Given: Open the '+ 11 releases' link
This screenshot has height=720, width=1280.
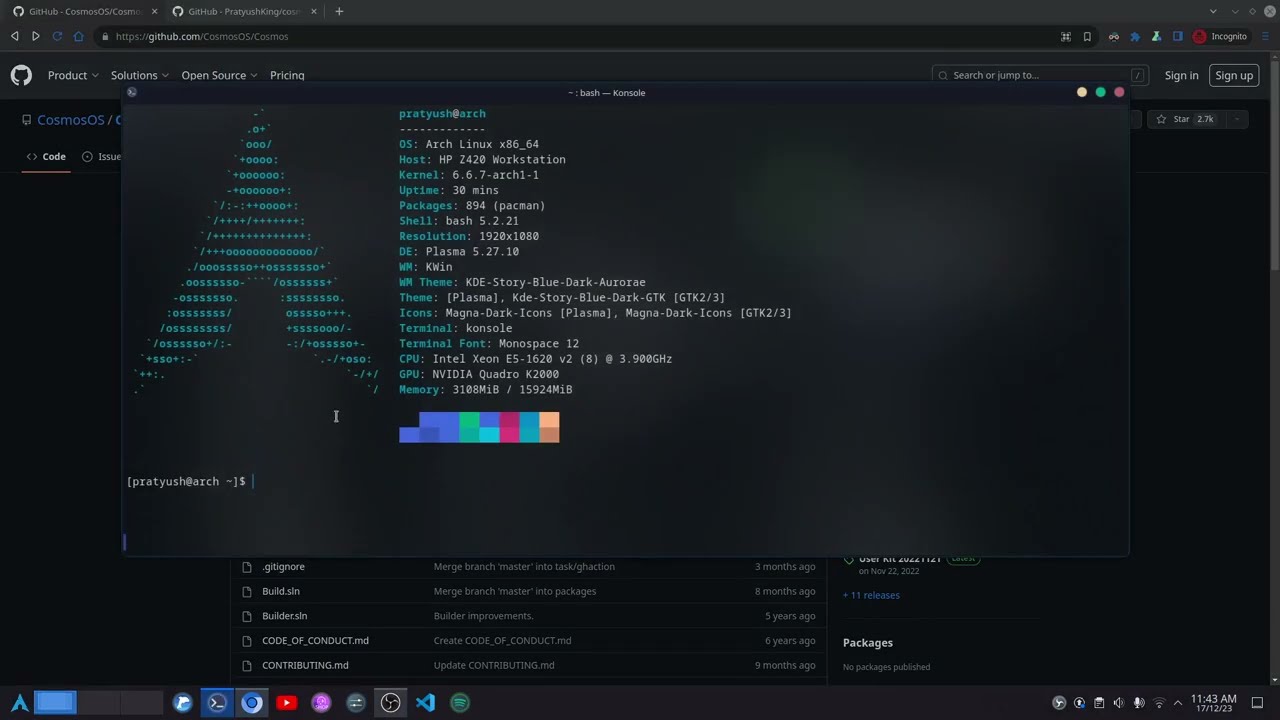Looking at the screenshot, I should tap(871, 595).
